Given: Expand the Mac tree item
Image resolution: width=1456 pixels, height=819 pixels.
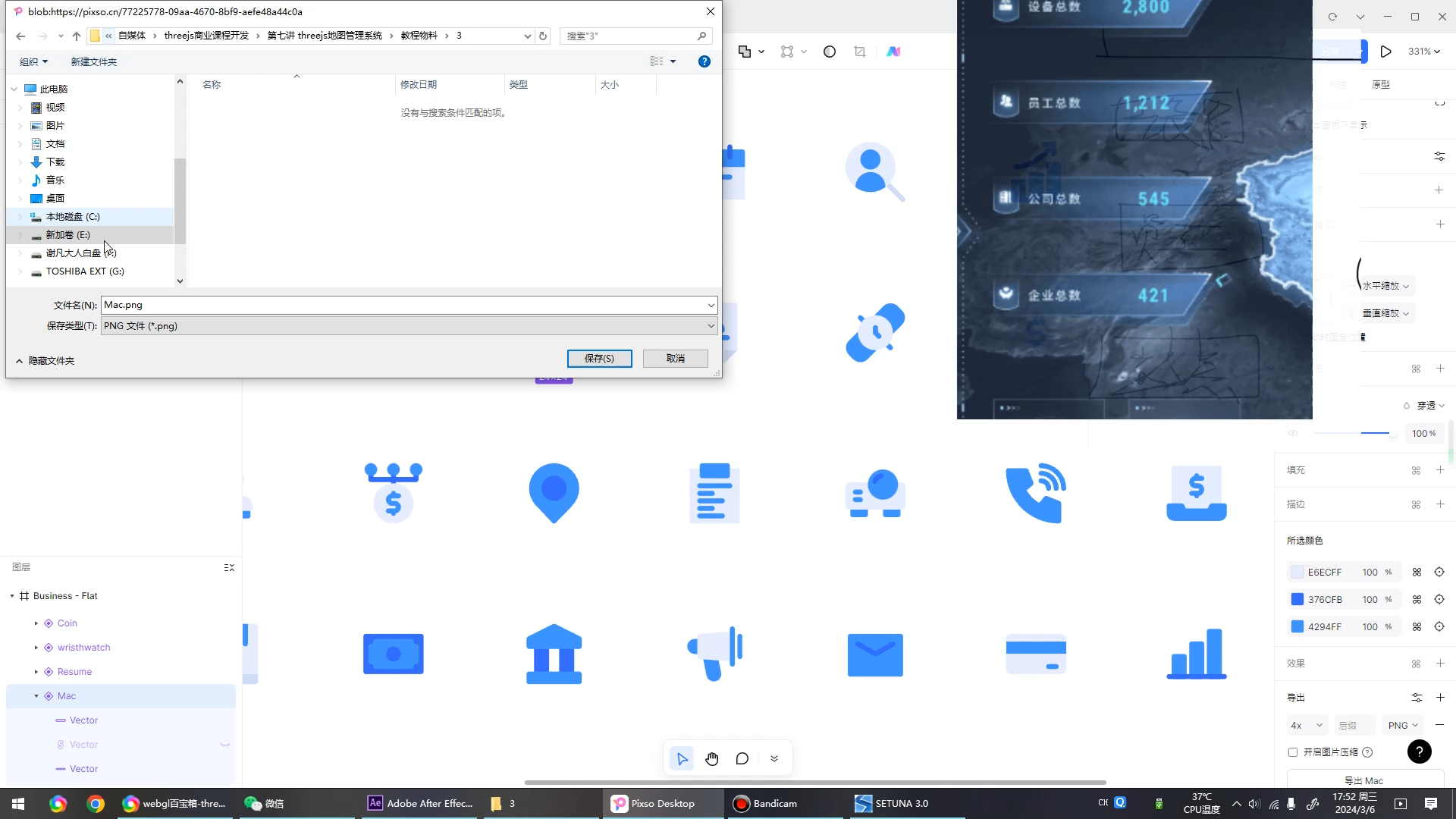Looking at the screenshot, I should pyautogui.click(x=36, y=695).
